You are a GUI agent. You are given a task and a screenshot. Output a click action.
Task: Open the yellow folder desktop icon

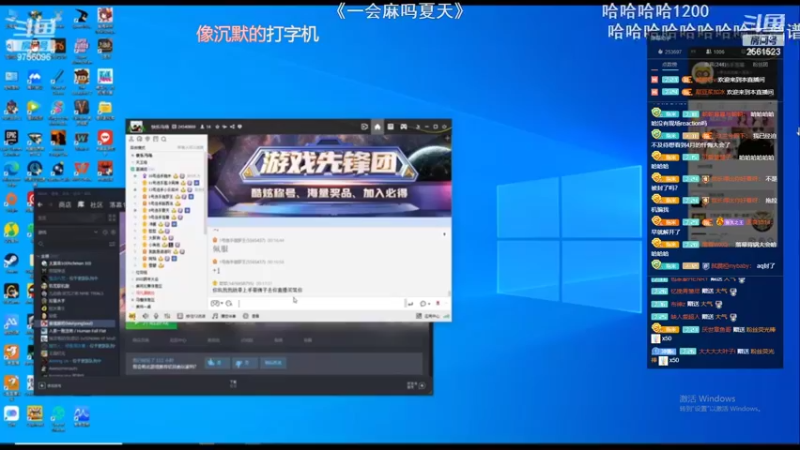(x=105, y=109)
